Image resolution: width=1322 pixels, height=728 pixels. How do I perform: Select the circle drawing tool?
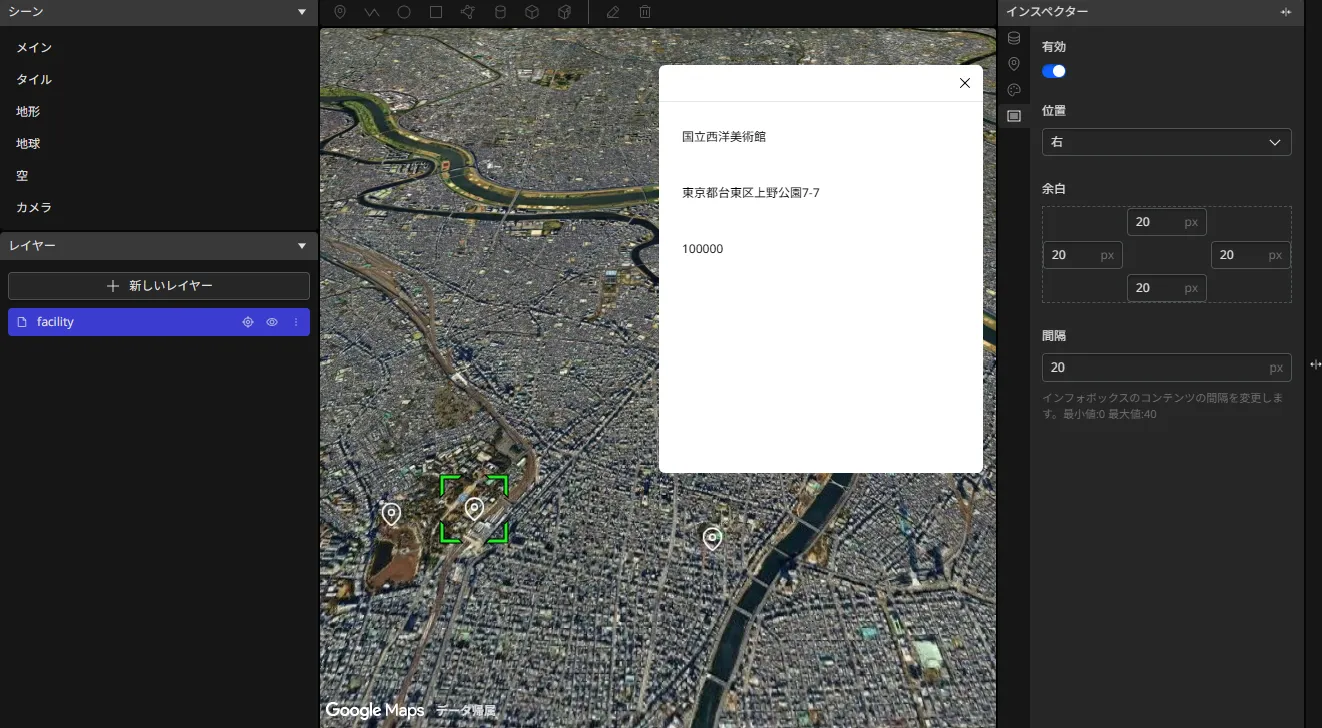click(x=404, y=12)
